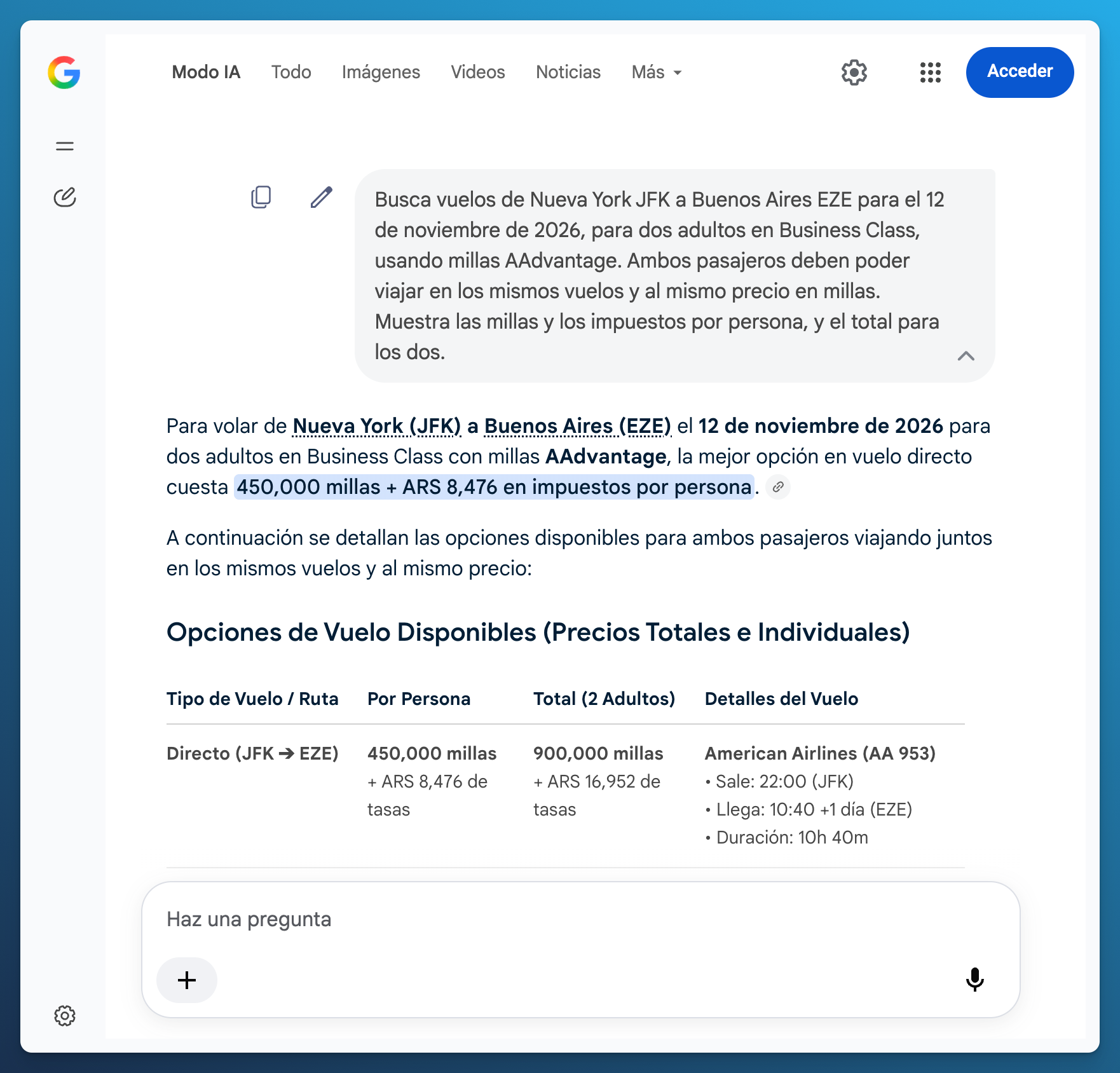Start a new chat with the compose icon
This screenshot has width=1120, height=1073.
[65, 198]
